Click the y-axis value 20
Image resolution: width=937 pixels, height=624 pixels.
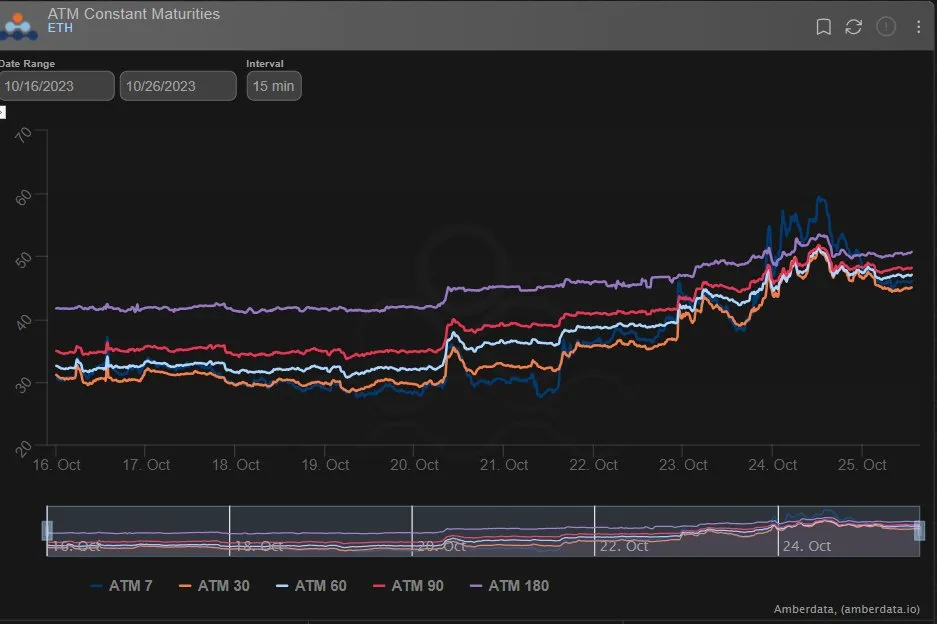(x=23, y=448)
